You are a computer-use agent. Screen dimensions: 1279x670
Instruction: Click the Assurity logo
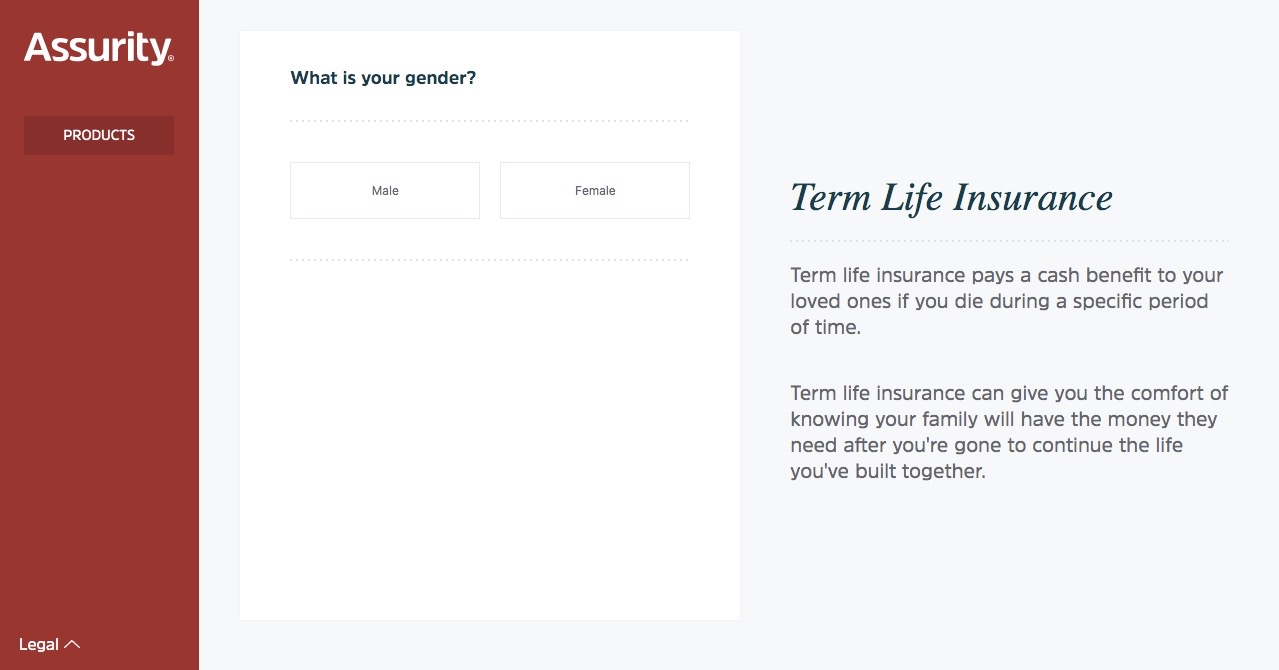(x=97, y=48)
